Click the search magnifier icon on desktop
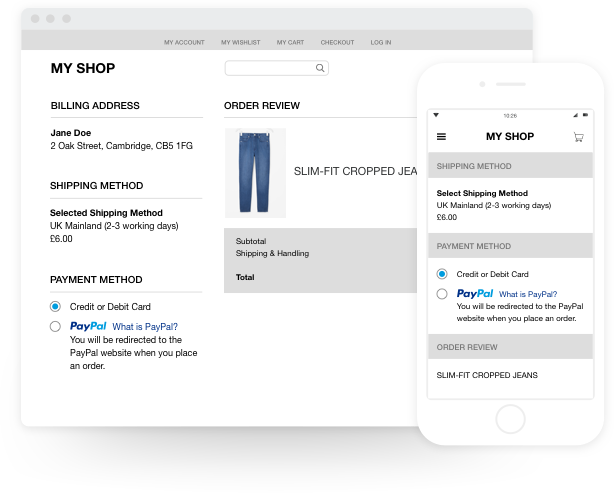 (320, 68)
